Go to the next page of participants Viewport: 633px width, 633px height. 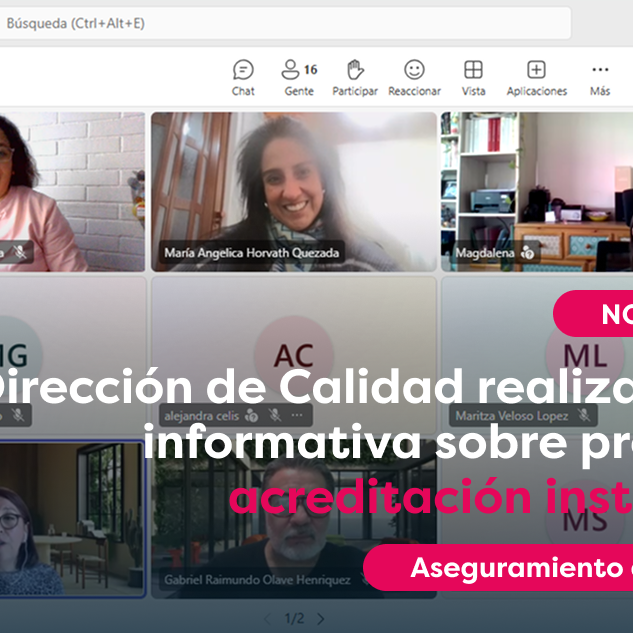tap(320, 619)
